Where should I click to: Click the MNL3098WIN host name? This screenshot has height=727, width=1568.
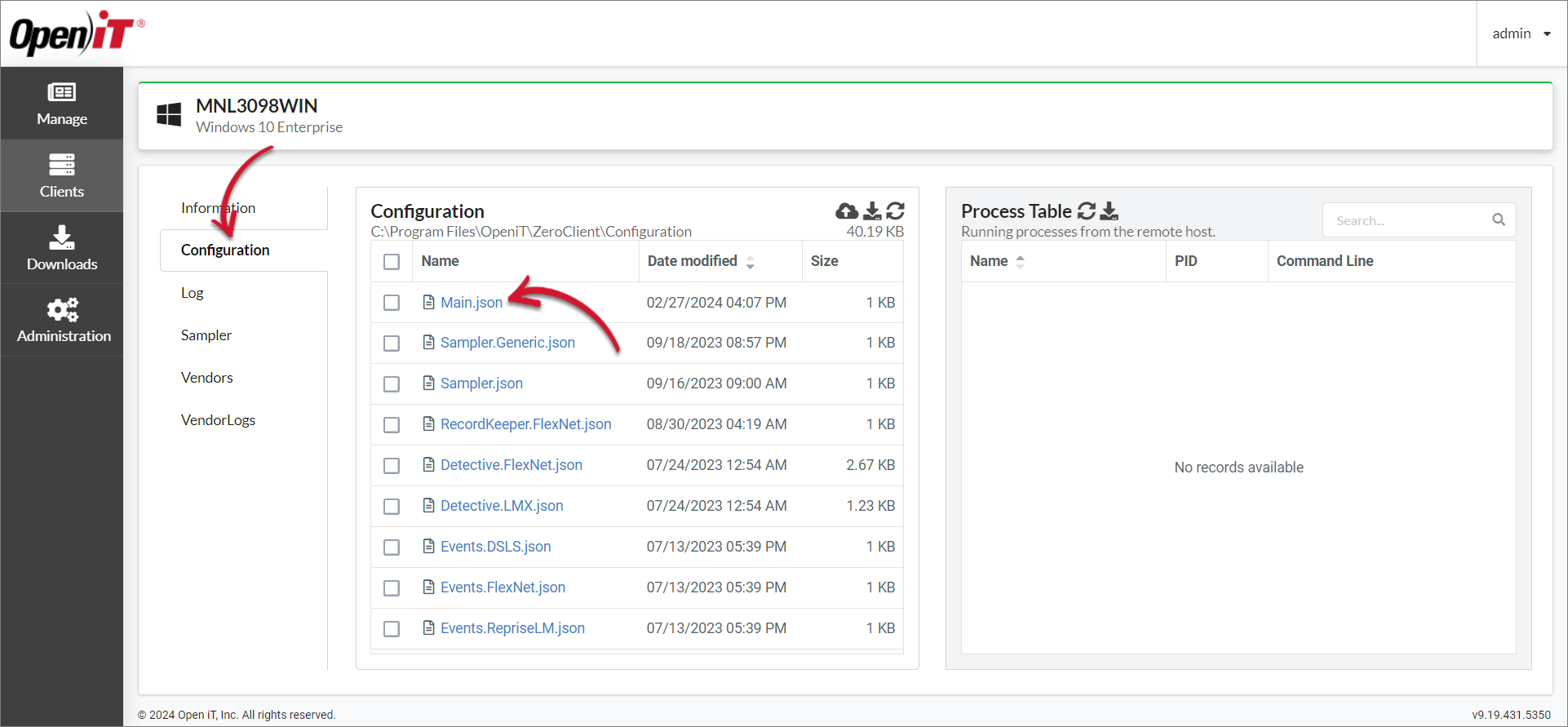tap(257, 106)
